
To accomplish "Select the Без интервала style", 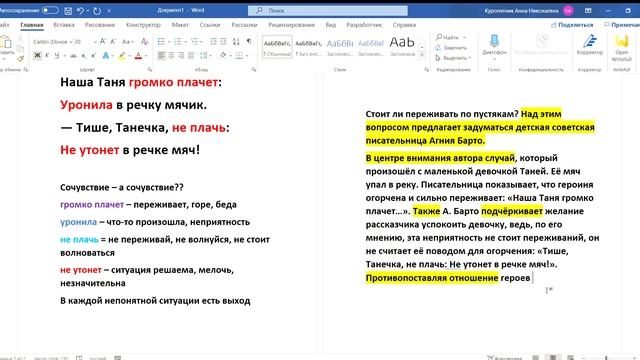I will (x=308, y=47).
